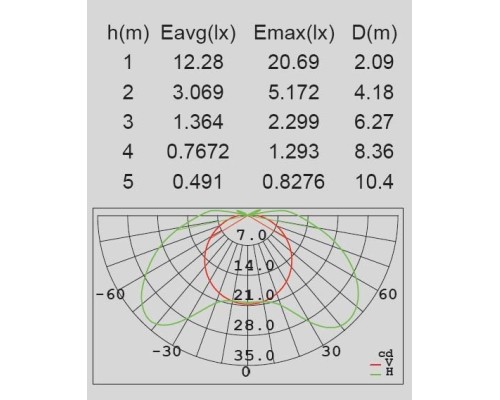
Task: Click the -30 angle label
Action: point(167,351)
